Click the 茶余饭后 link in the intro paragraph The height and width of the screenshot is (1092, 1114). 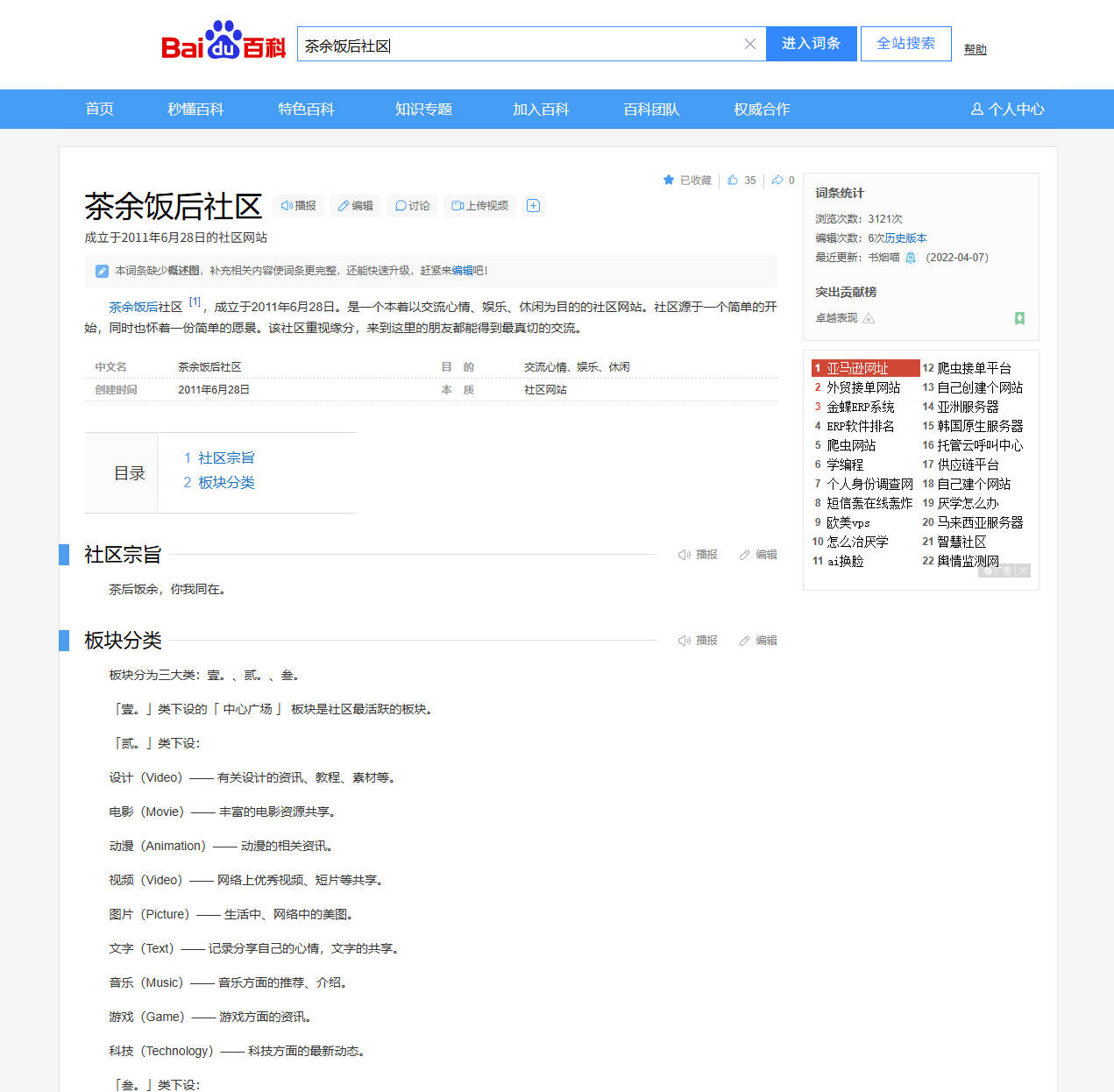click(133, 307)
